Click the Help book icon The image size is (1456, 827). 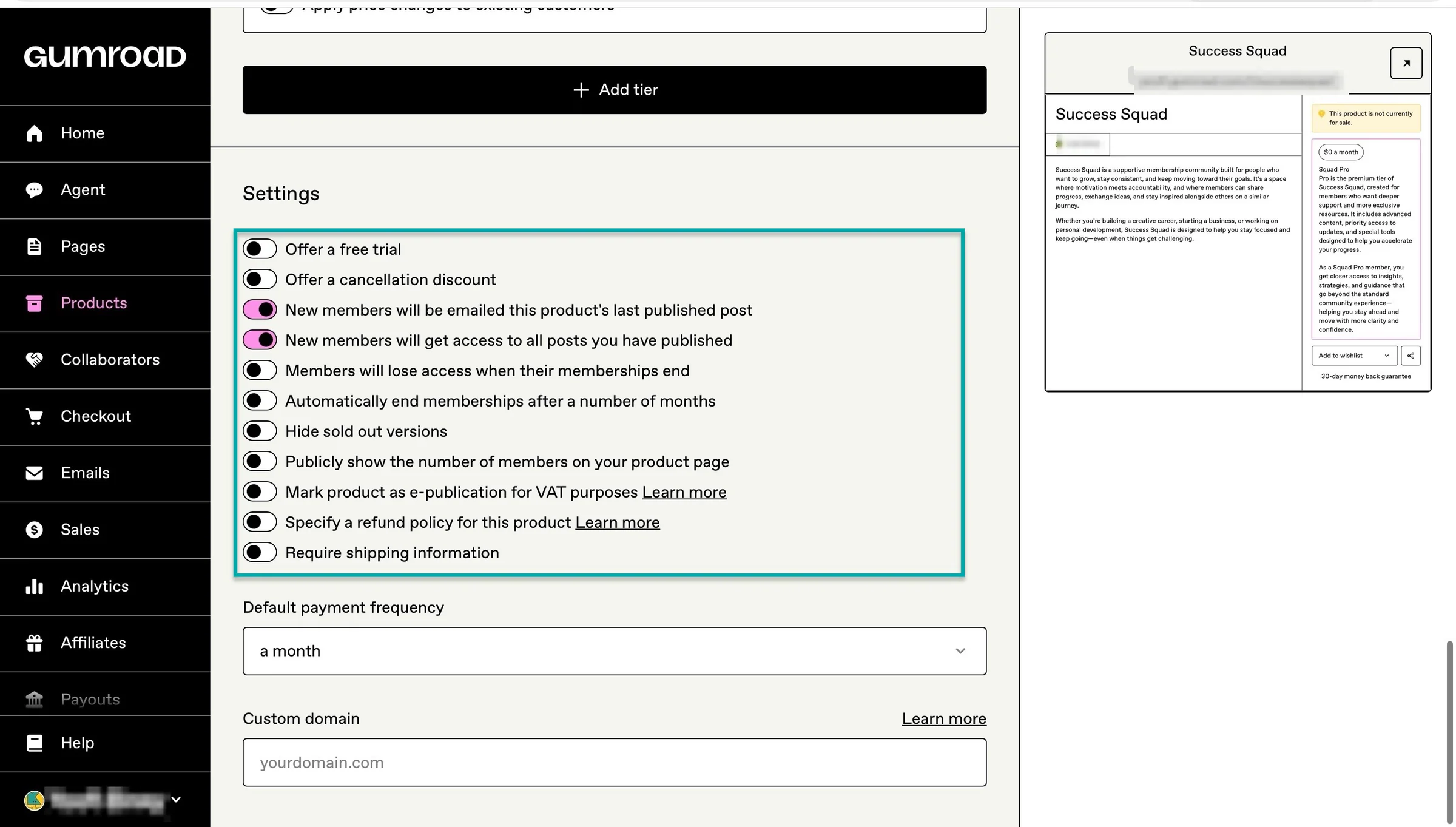pyautogui.click(x=35, y=743)
